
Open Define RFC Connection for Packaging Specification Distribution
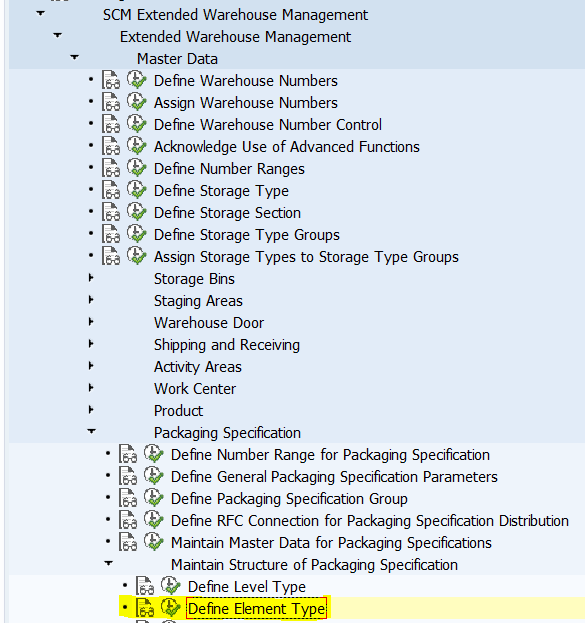pyautogui.click(x=370, y=521)
